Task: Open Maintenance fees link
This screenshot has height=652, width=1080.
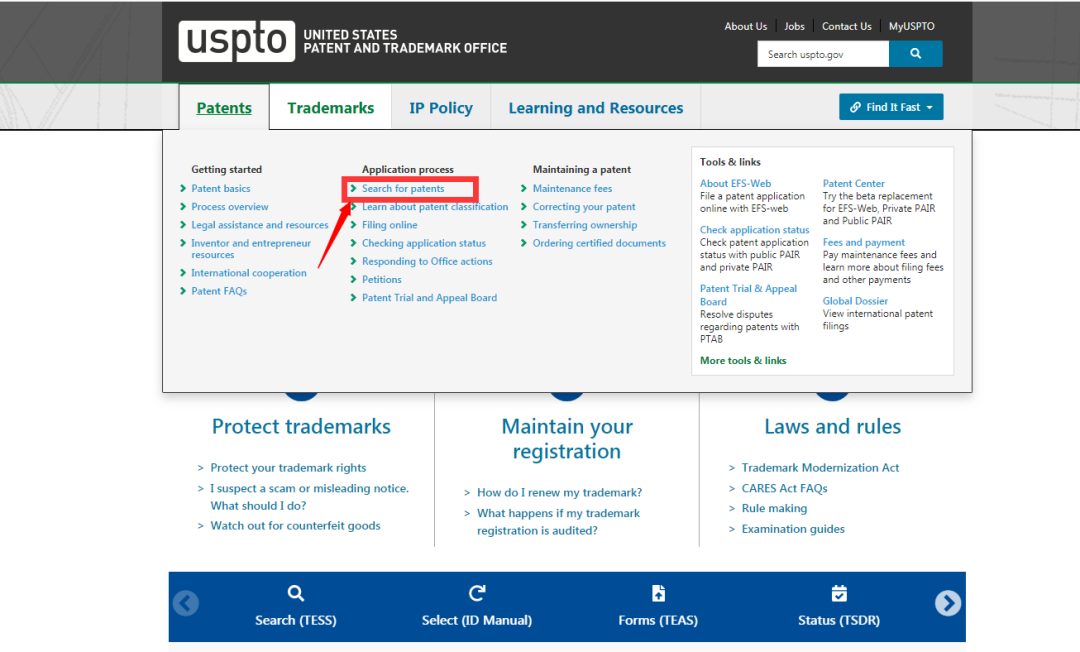Action: (x=572, y=188)
